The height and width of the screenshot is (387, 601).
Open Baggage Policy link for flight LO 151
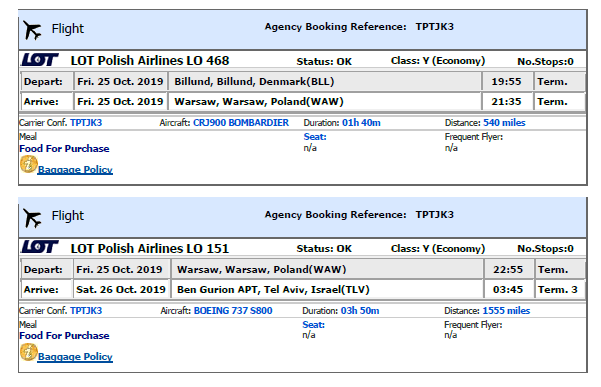[x=75, y=356]
